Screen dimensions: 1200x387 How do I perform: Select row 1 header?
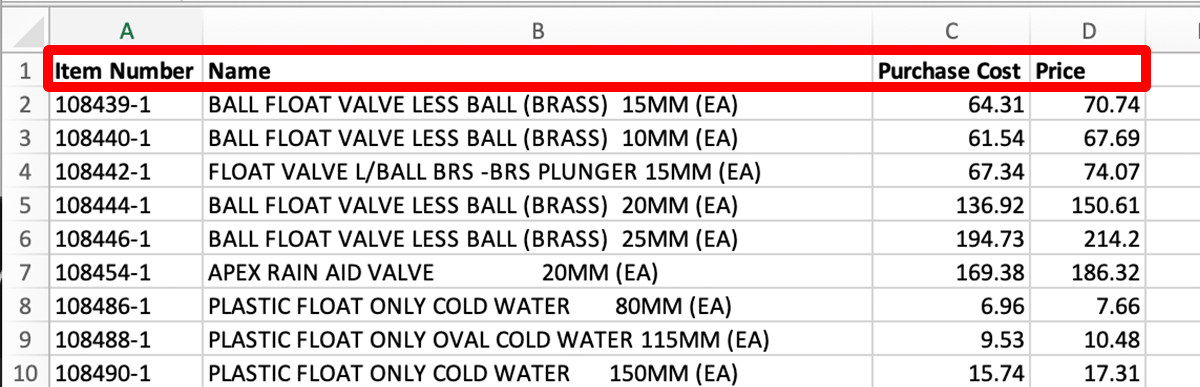click(x=25, y=71)
